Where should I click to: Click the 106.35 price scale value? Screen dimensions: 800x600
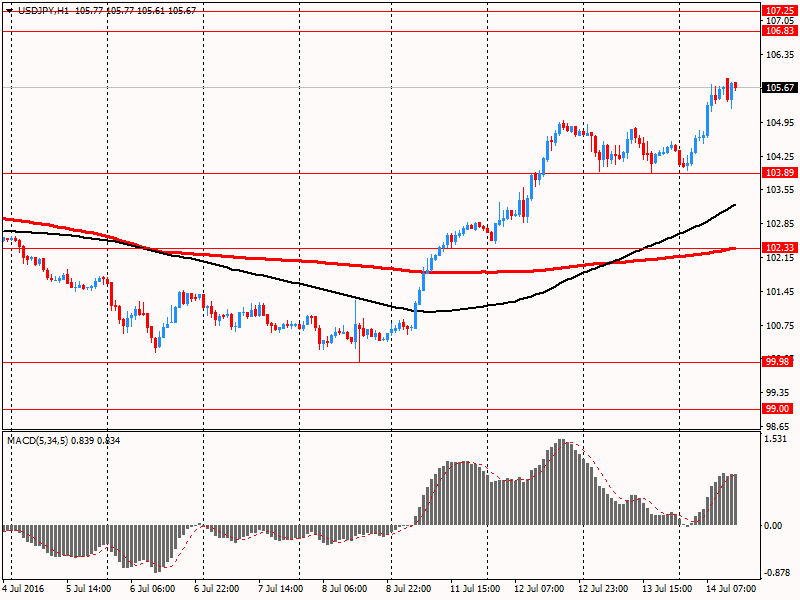pyautogui.click(x=780, y=55)
